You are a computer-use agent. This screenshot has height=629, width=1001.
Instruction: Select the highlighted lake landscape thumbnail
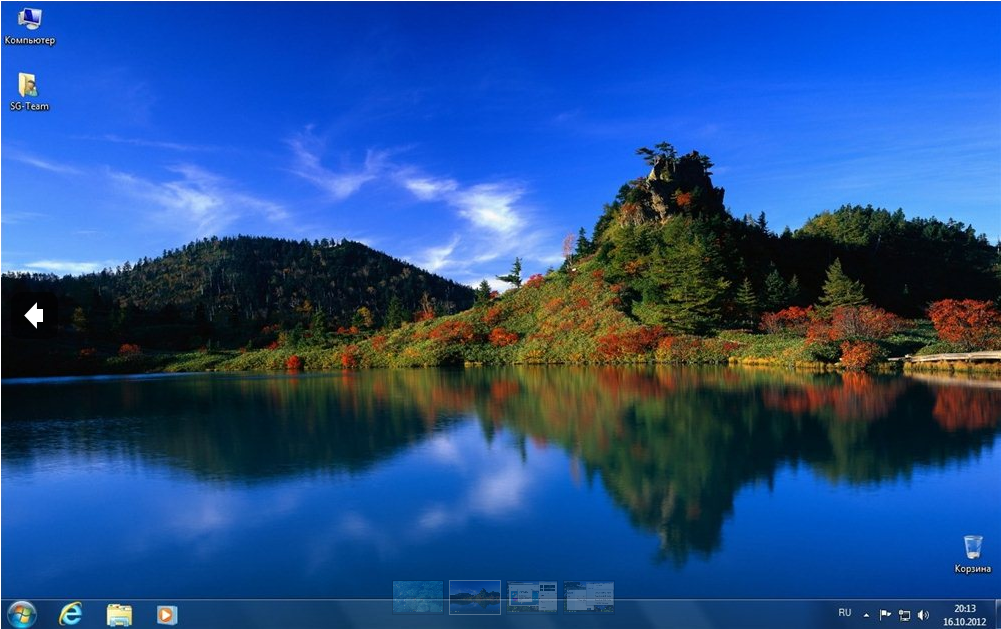click(475, 597)
